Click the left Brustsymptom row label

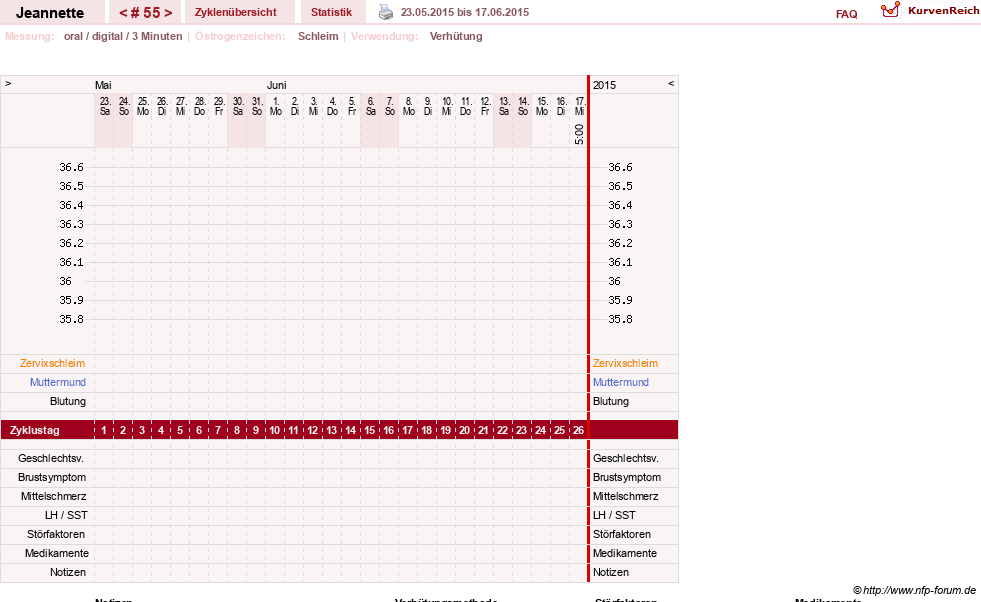52,477
